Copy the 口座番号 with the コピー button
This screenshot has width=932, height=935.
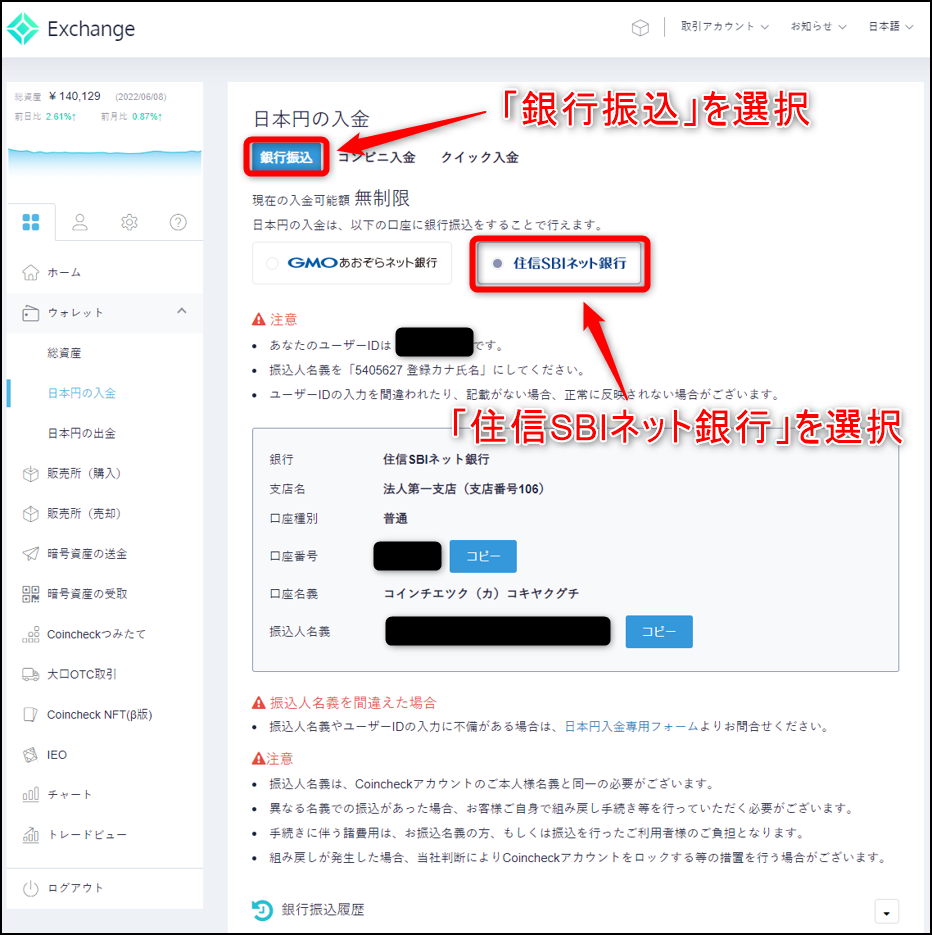click(x=483, y=555)
